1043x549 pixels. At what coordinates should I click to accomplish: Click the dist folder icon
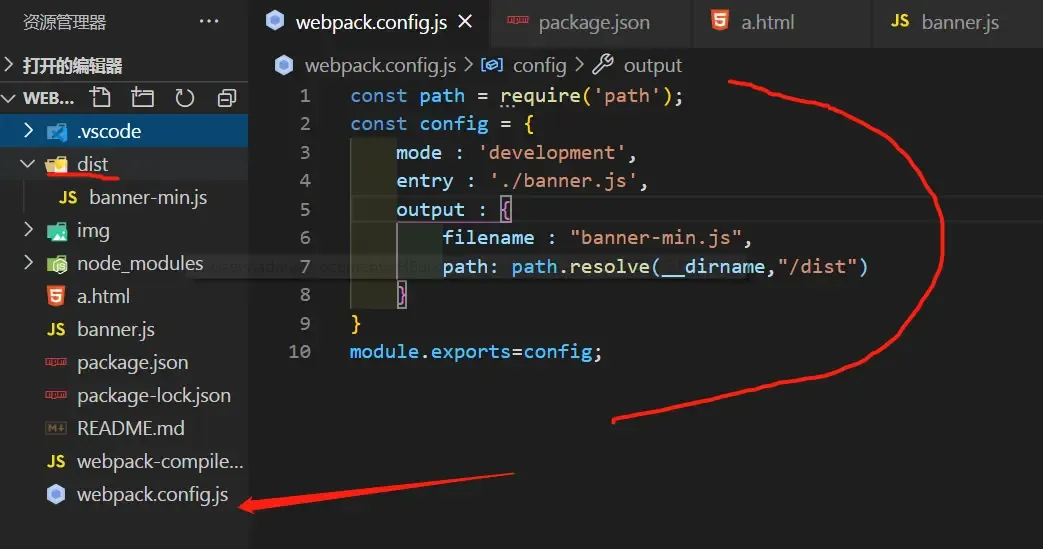pyautogui.click(x=57, y=164)
